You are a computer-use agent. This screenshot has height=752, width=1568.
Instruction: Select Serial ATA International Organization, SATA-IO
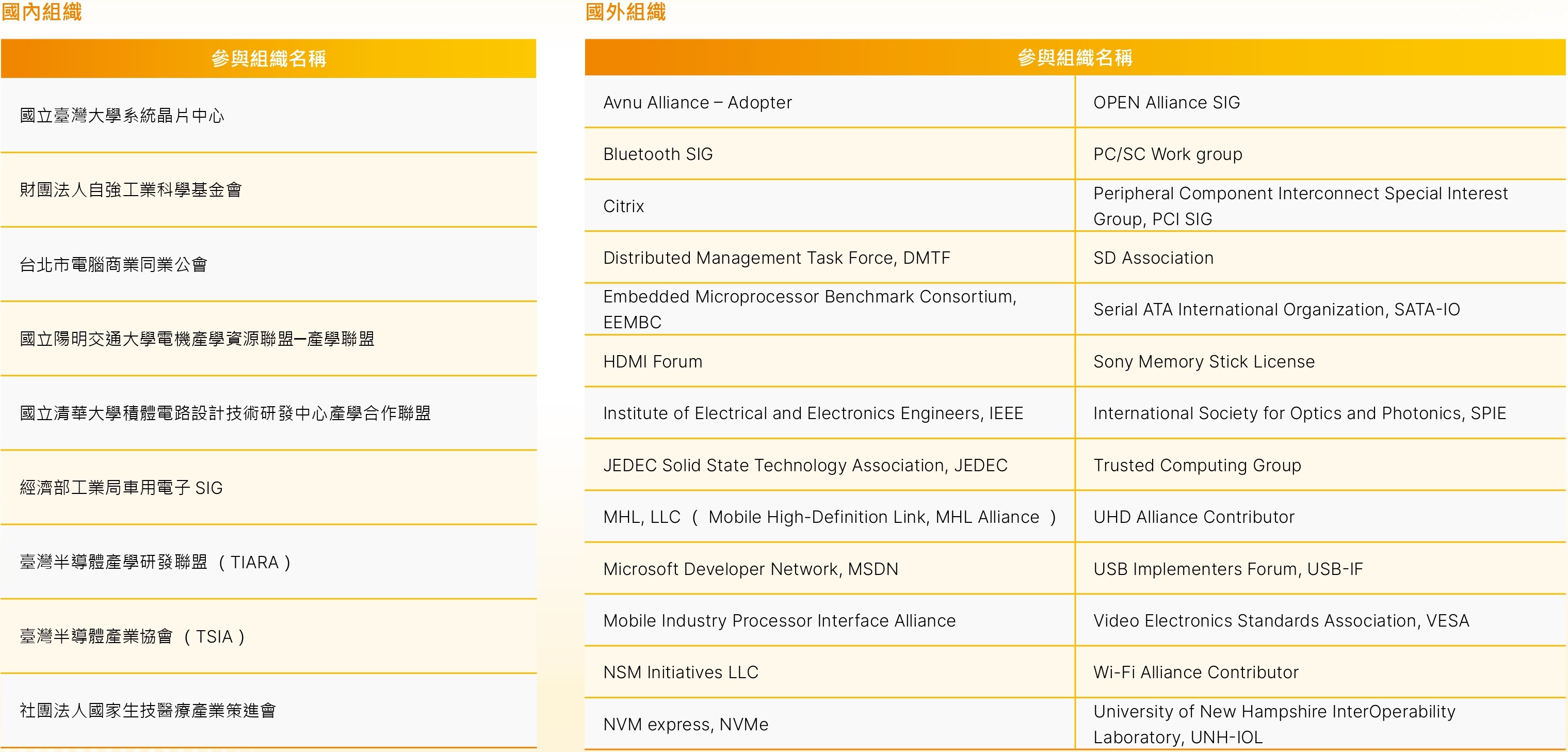pos(1321,309)
